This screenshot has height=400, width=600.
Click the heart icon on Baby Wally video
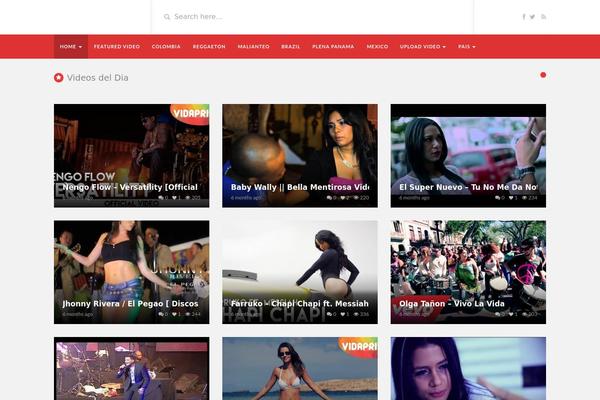pos(343,198)
